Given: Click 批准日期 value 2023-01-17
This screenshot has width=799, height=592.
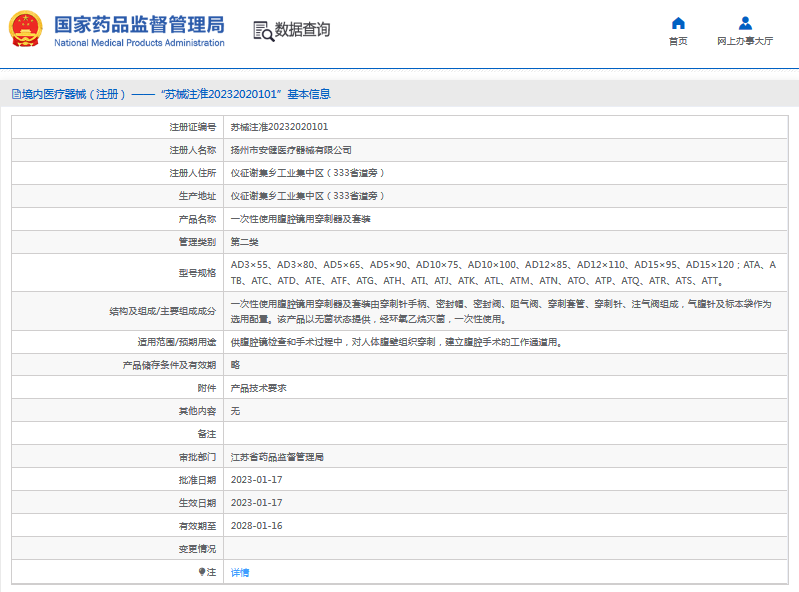Looking at the screenshot, I should (x=256, y=480).
